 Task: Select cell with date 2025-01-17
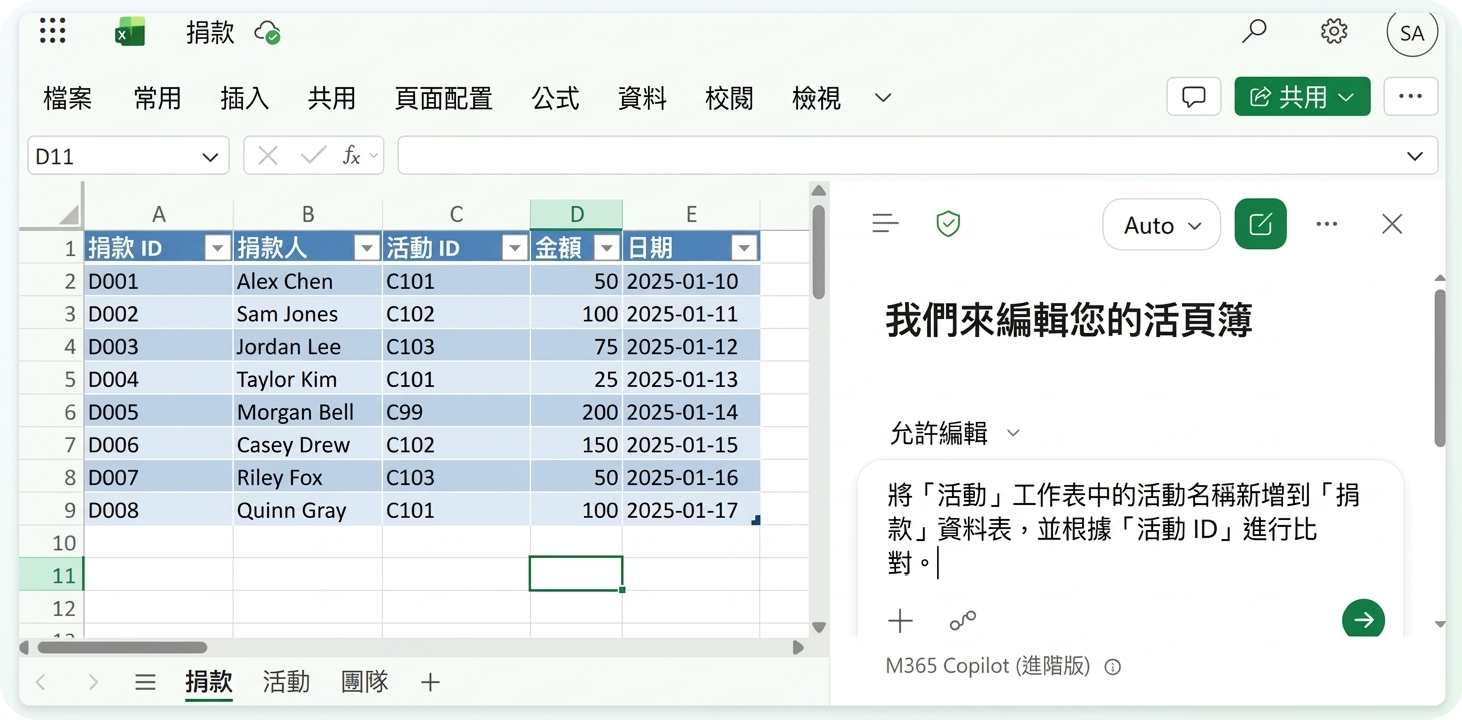(691, 510)
